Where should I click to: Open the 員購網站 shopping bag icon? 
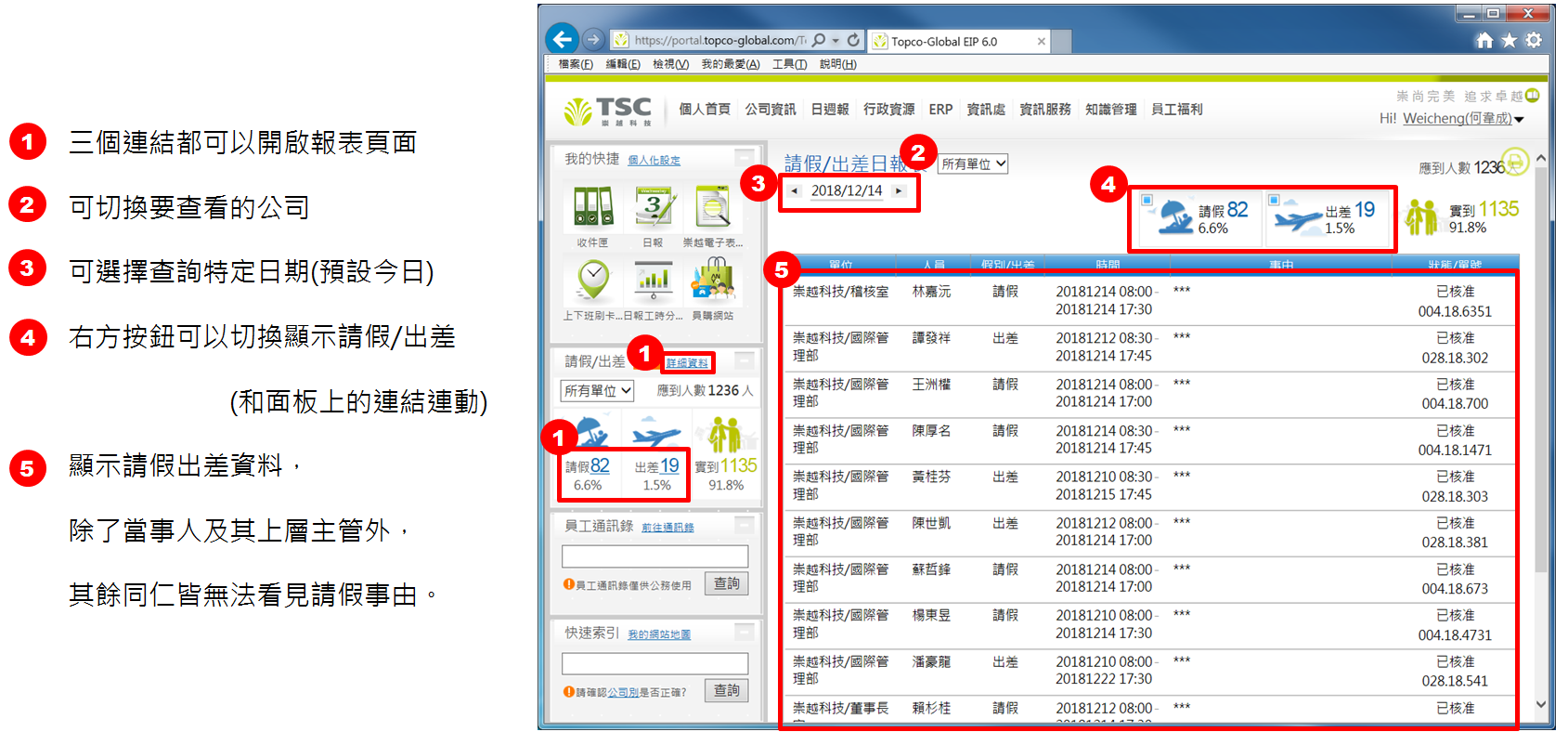click(712, 281)
